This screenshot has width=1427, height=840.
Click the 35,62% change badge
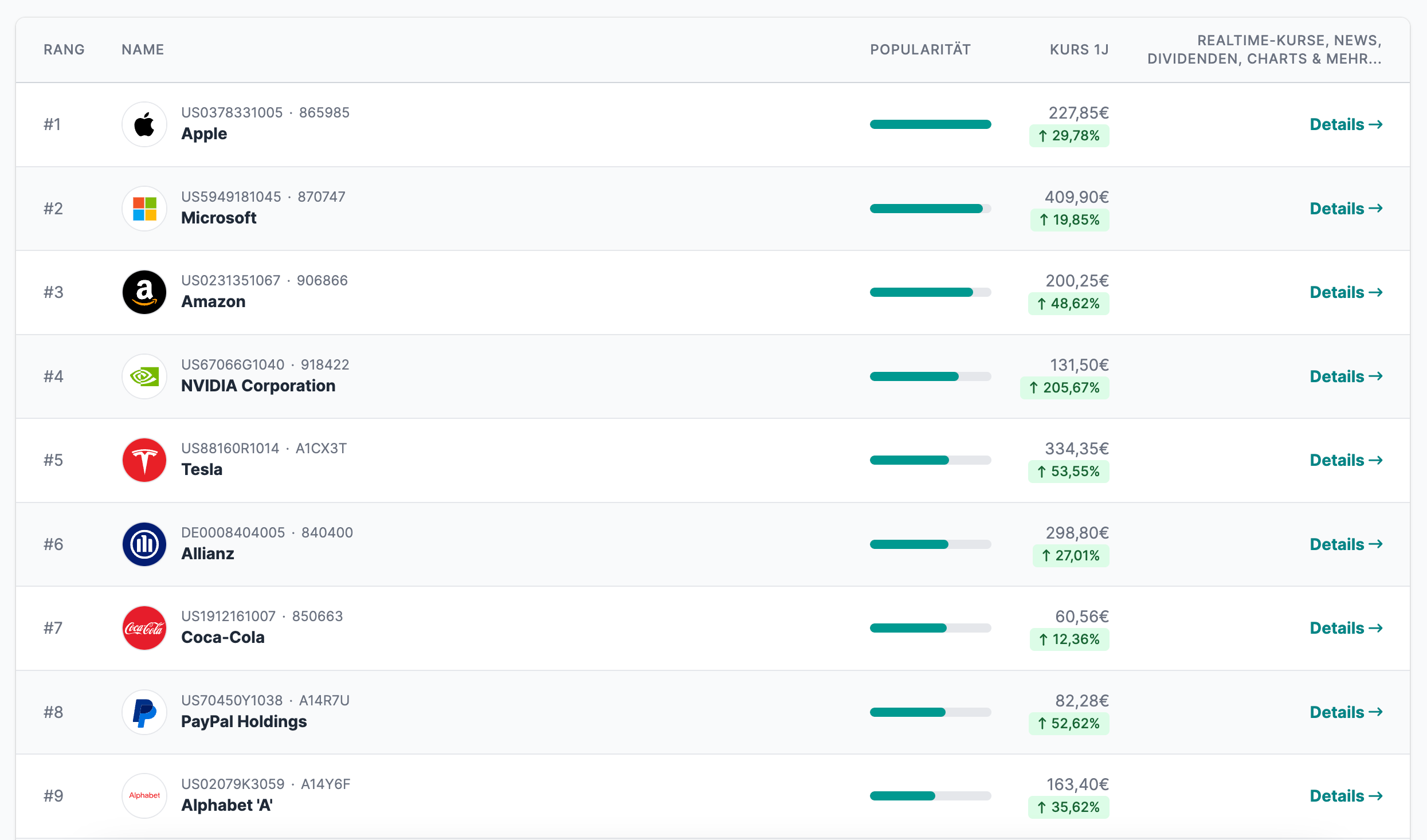[1069, 807]
